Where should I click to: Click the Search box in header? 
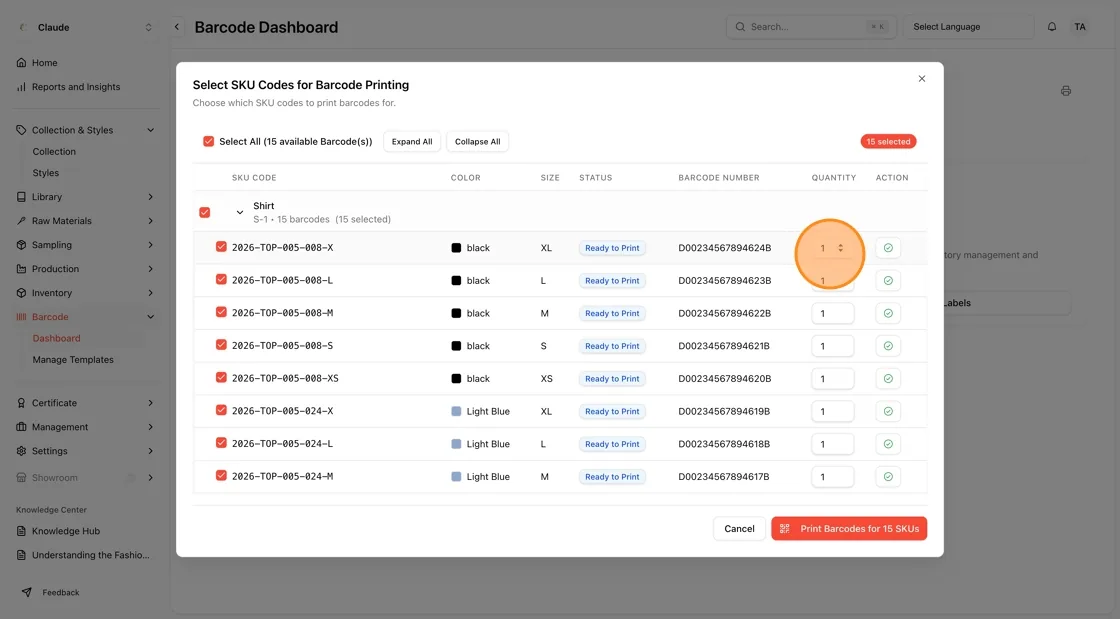tap(811, 27)
